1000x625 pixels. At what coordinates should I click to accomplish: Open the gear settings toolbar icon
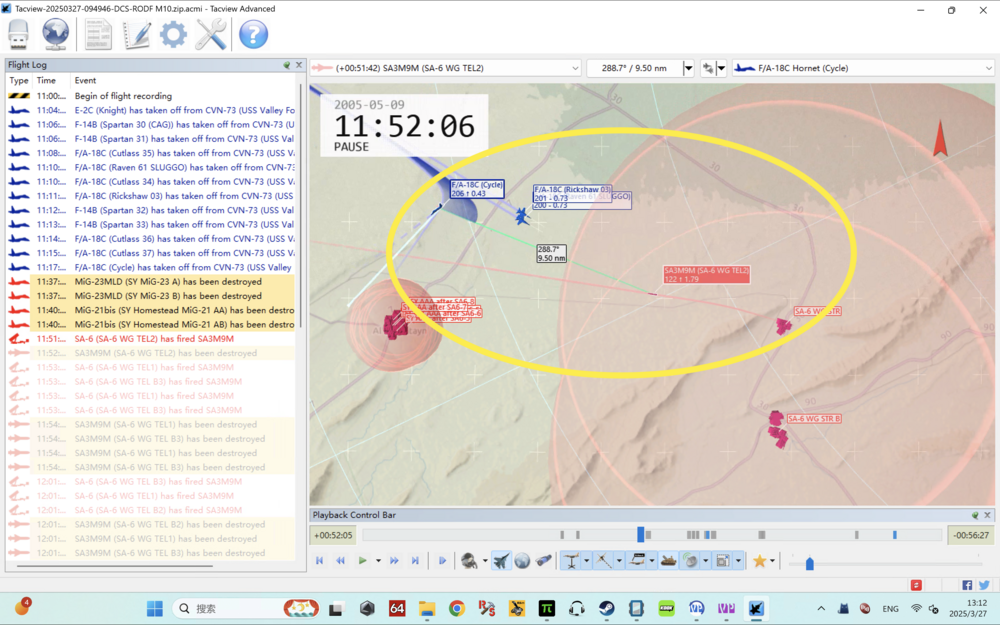[x=173, y=34]
